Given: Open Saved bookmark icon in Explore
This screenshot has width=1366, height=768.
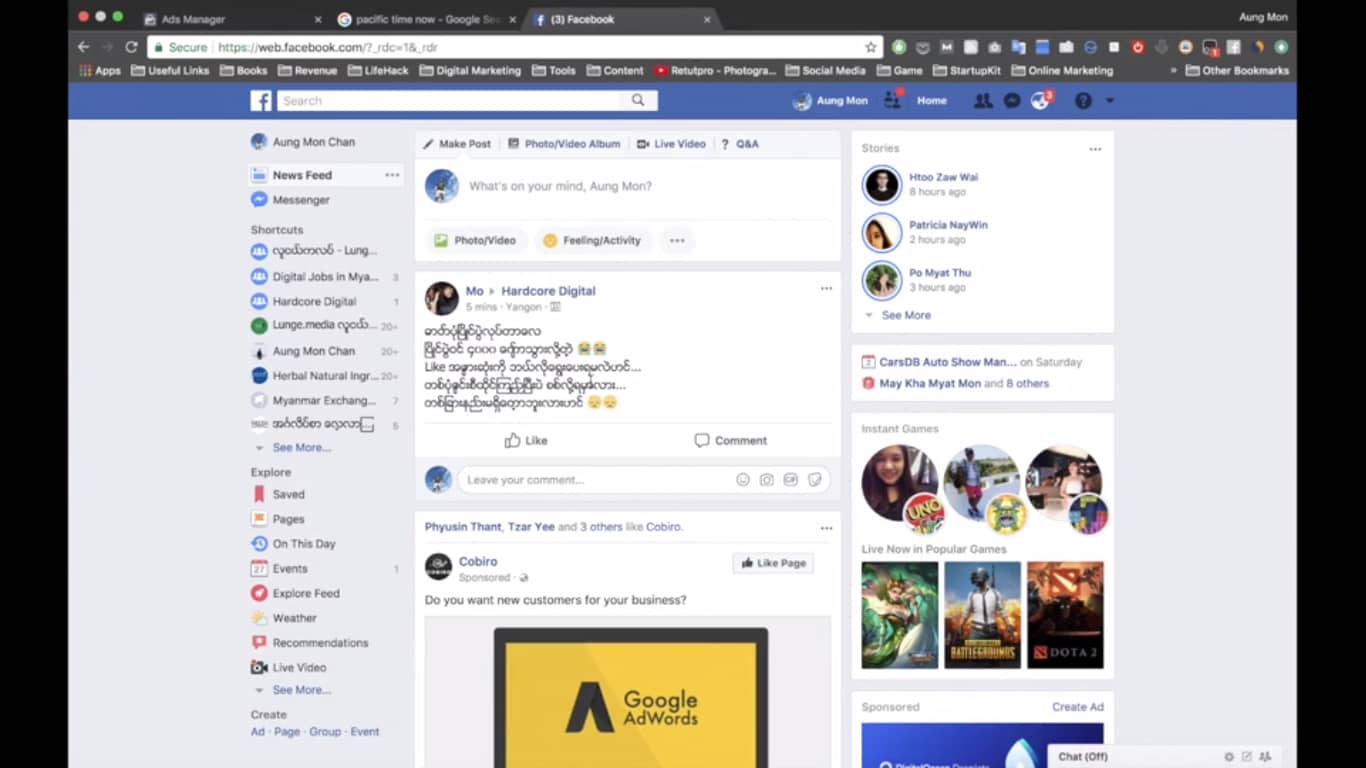Looking at the screenshot, I should click(259, 494).
